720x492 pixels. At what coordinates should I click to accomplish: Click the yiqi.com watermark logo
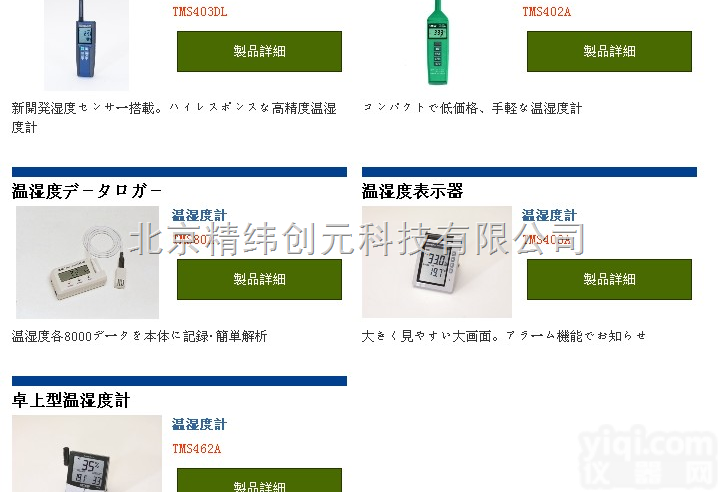648,457
